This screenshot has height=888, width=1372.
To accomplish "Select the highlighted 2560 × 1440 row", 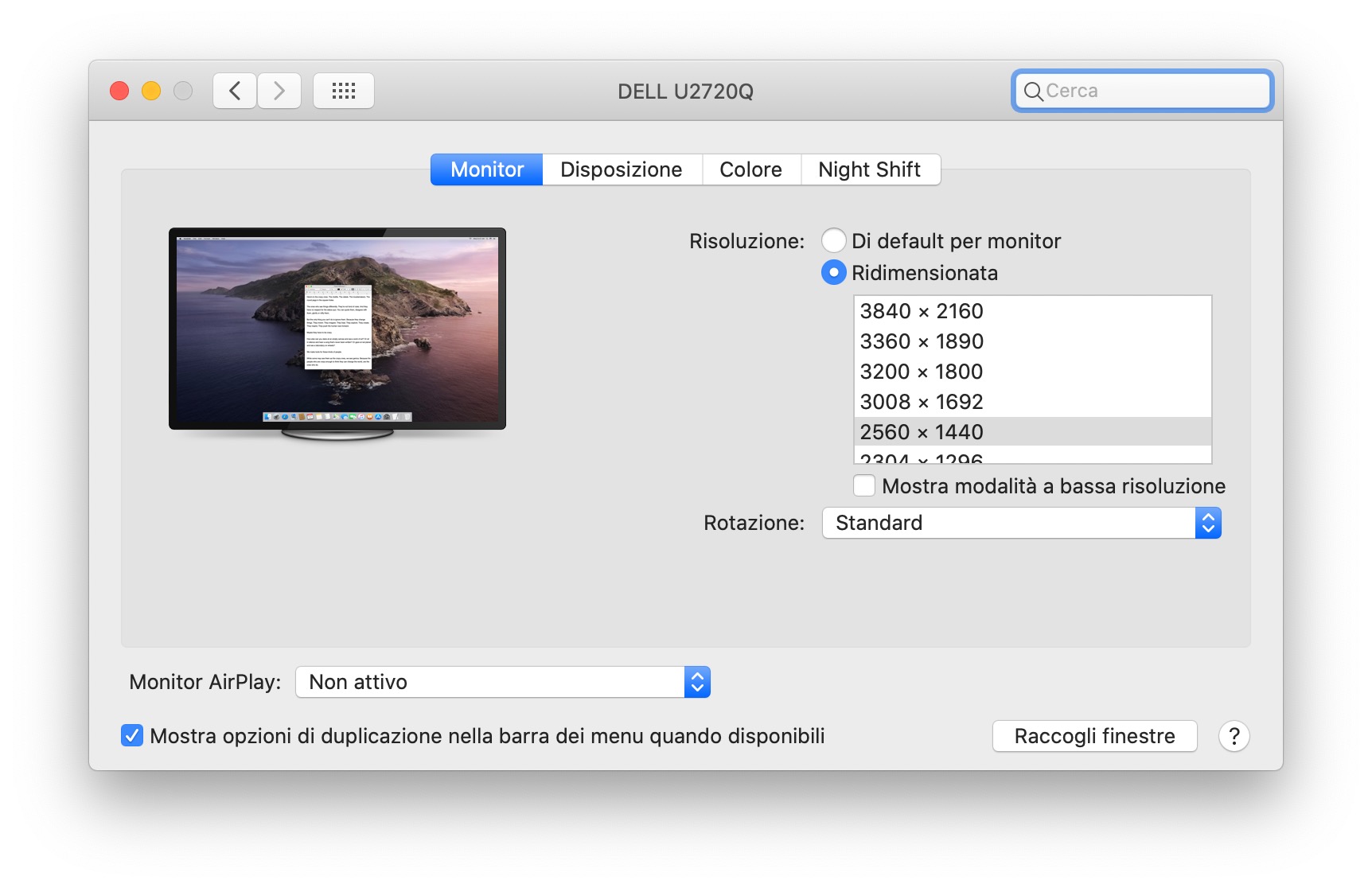I will (1033, 431).
